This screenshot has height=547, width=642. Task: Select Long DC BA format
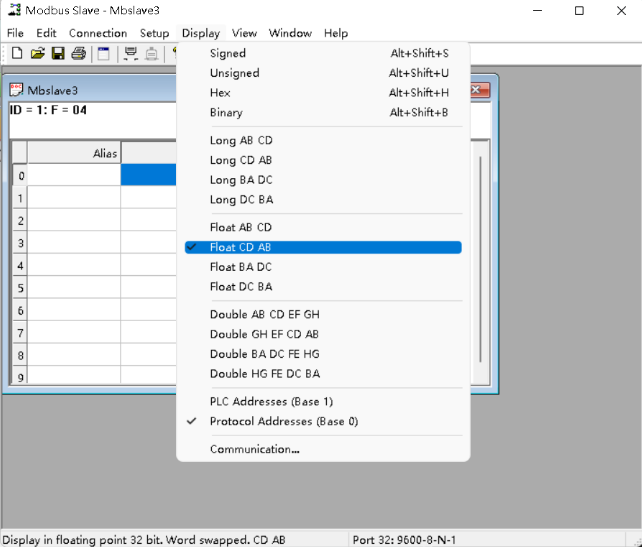pyautogui.click(x=323, y=199)
